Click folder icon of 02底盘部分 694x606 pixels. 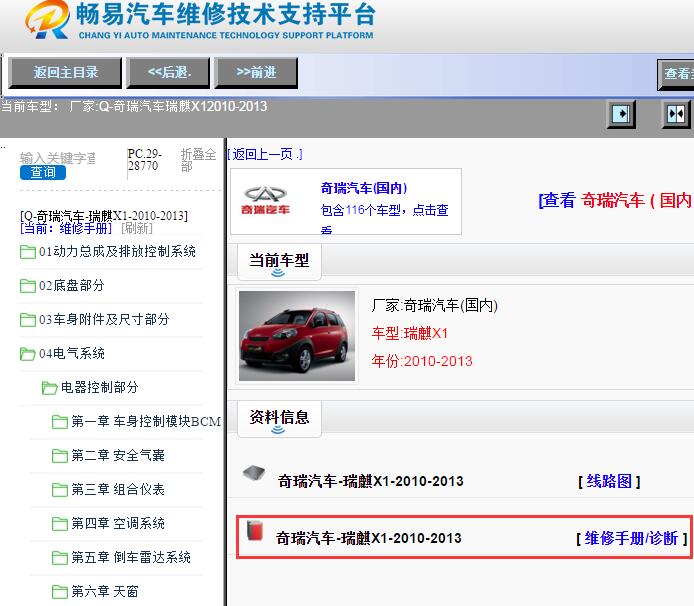point(28,286)
